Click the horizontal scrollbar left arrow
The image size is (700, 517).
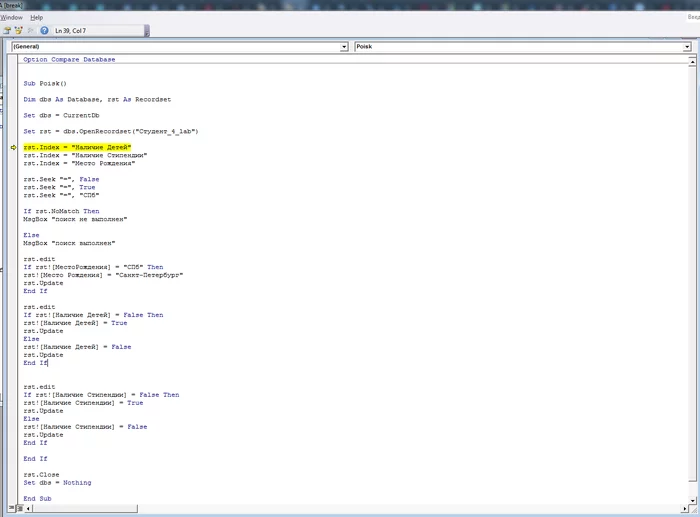(28, 509)
